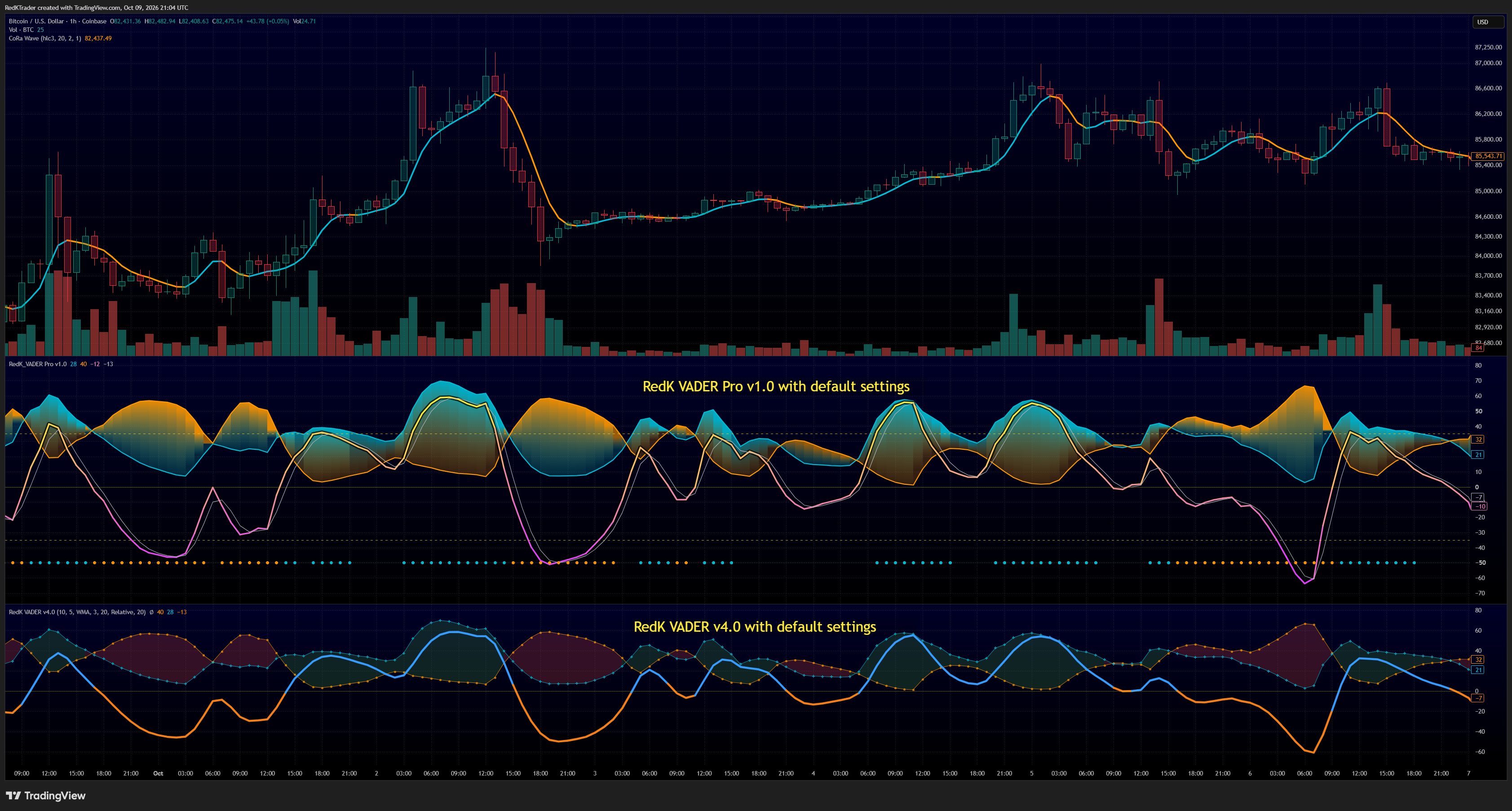
Task: Click the day 7 label on time axis
Action: pyautogui.click(x=1468, y=773)
